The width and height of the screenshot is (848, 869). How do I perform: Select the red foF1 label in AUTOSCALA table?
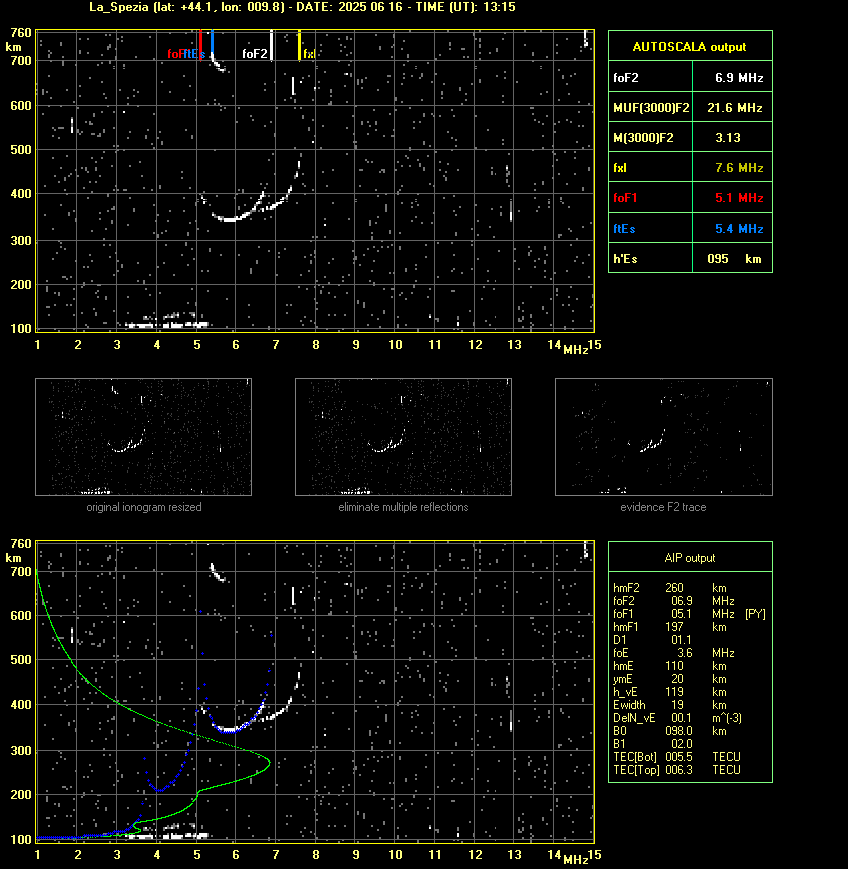tap(625, 197)
